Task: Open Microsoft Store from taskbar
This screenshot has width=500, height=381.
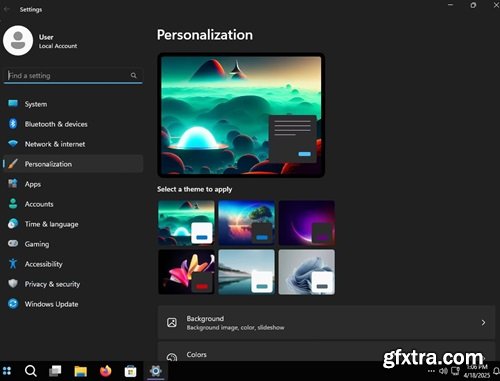Action: coord(130,371)
